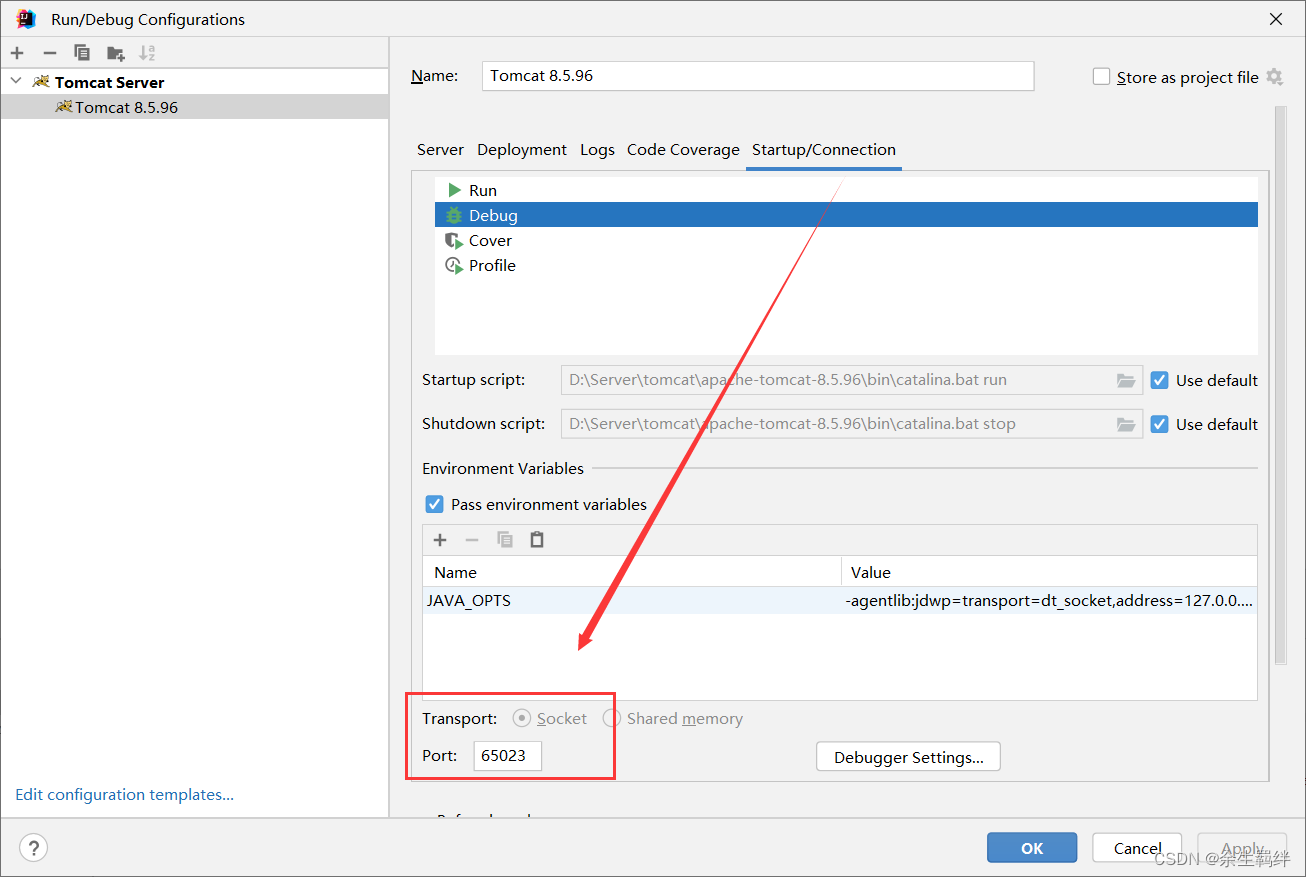The height and width of the screenshot is (877, 1306).
Task: Open help with the question mark icon
Action: (x=33, y=847)
